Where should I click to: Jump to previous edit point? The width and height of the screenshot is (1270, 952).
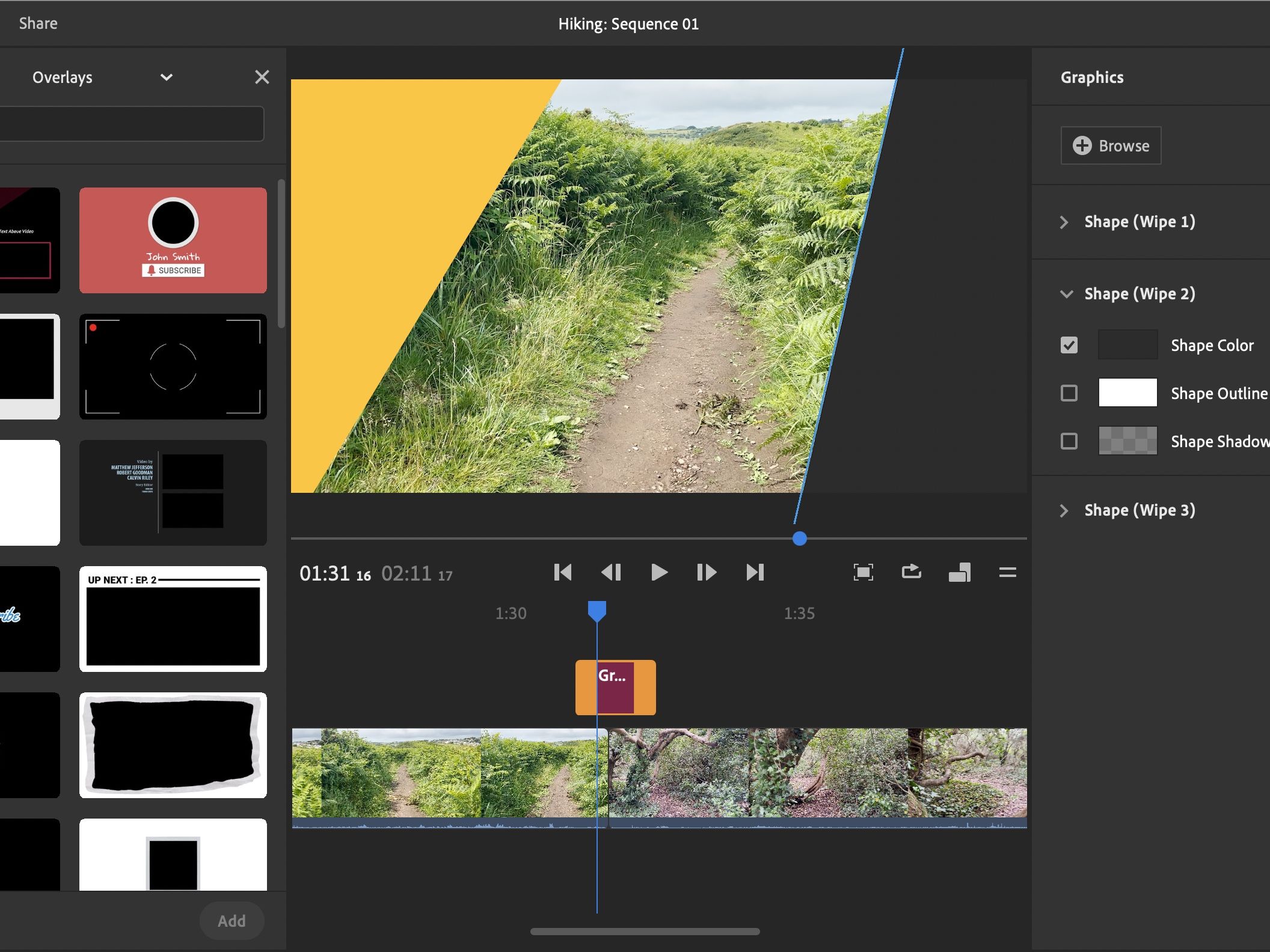point(563,572)
